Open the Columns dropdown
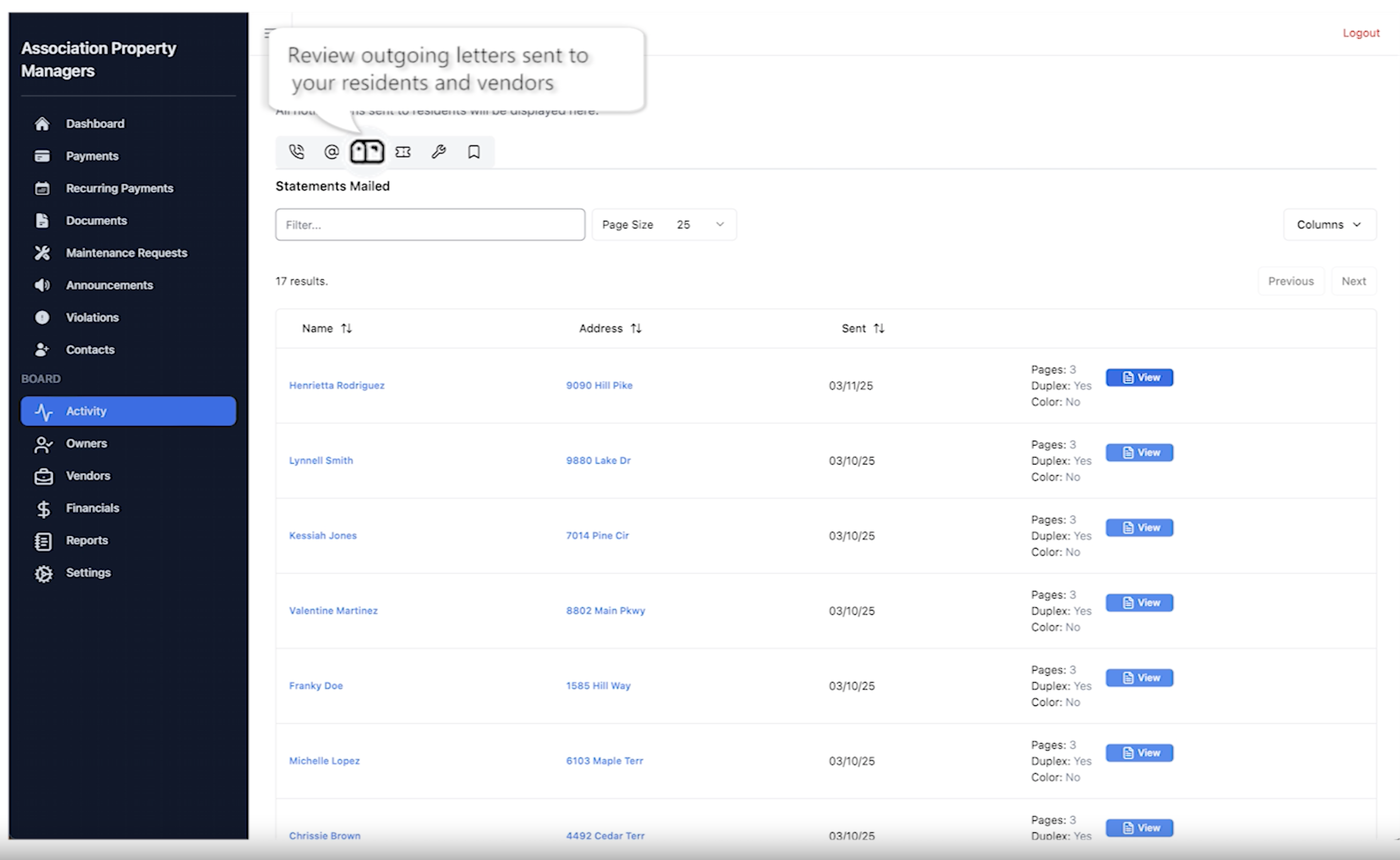The image size is (1400, 860). [x=1329, y=224]
